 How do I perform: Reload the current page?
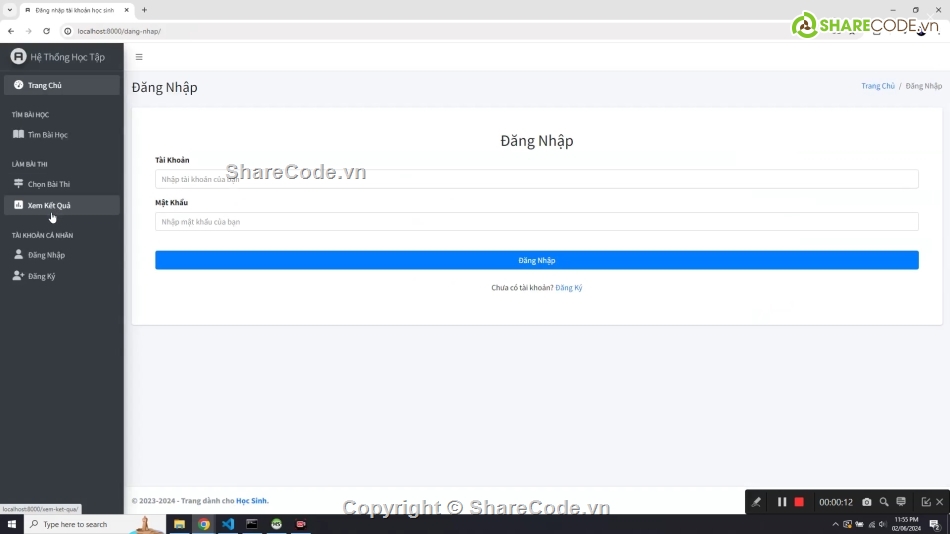(x=47, y=31)
